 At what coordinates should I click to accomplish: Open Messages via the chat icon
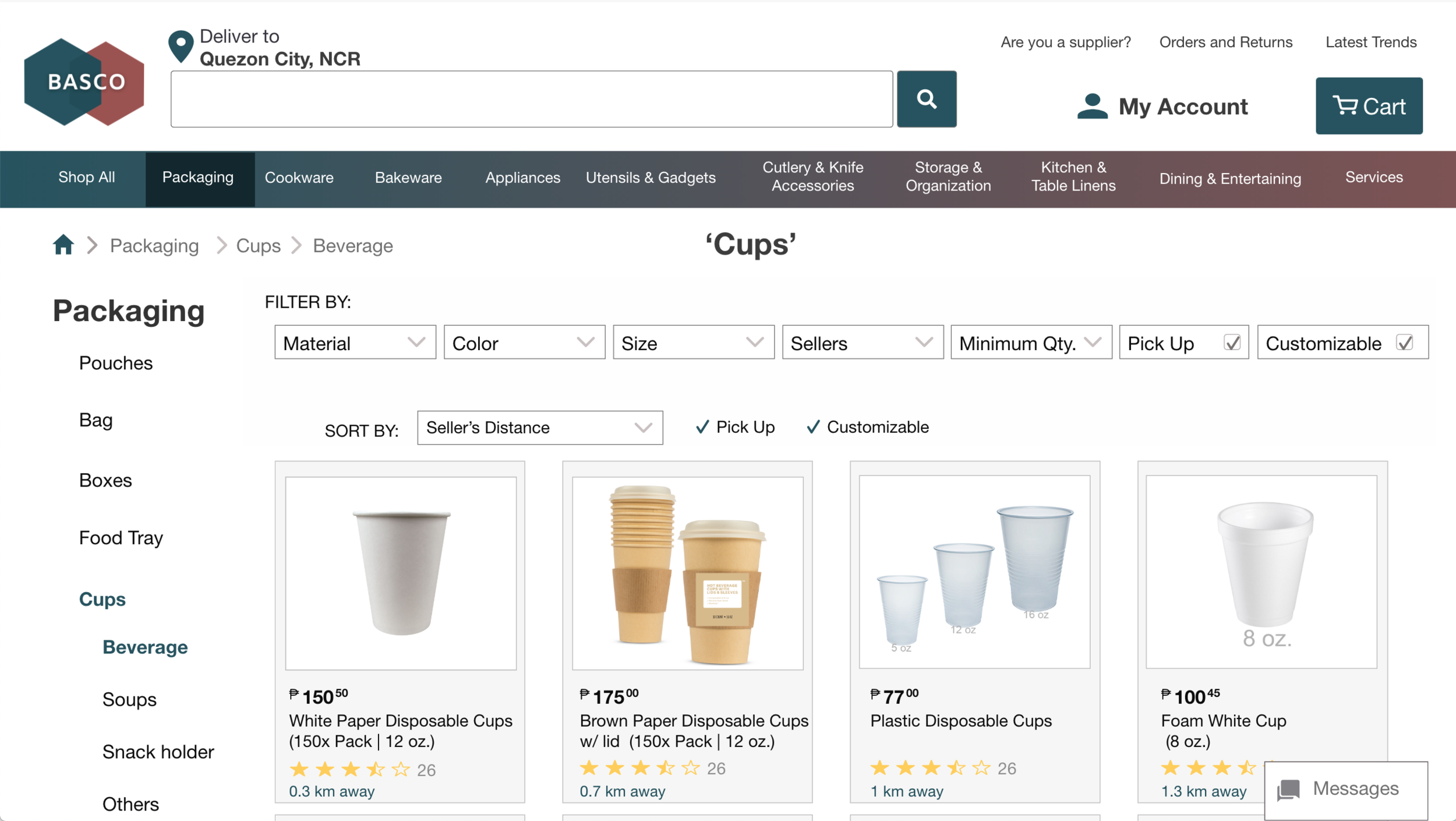(x=1287, y=790)
